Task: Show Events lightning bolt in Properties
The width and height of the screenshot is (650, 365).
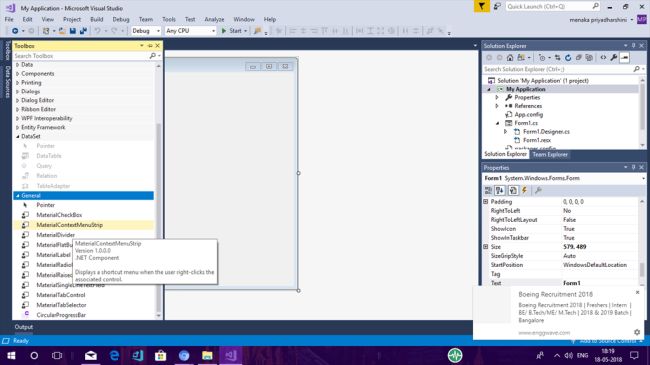Action: (x=524, y=190)
